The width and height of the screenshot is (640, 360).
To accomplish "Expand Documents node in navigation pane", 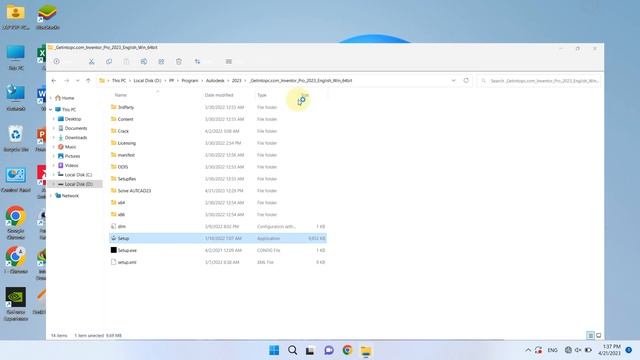I will coord(54,128).
